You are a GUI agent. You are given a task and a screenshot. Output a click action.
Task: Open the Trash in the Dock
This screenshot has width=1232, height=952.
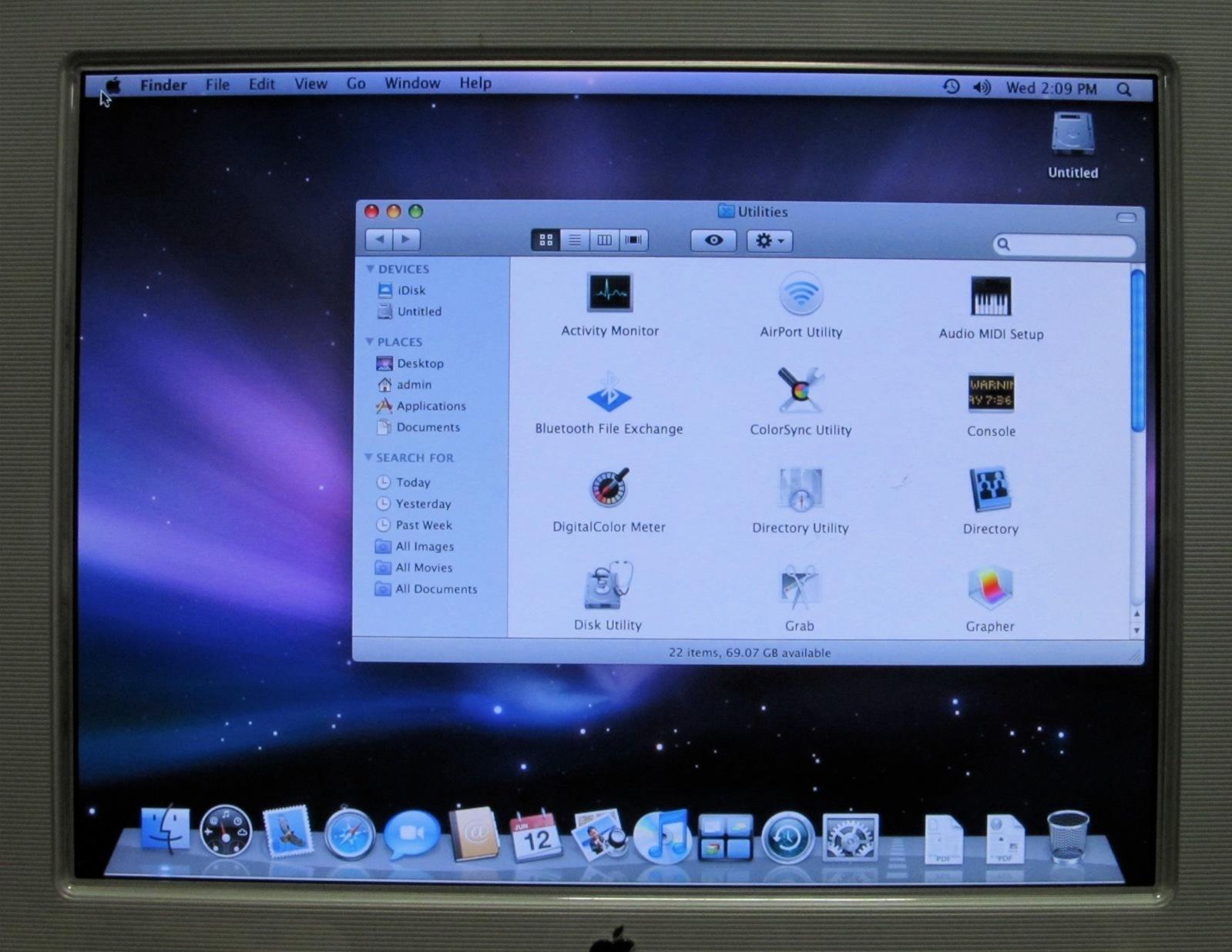tap(1068, 837)
